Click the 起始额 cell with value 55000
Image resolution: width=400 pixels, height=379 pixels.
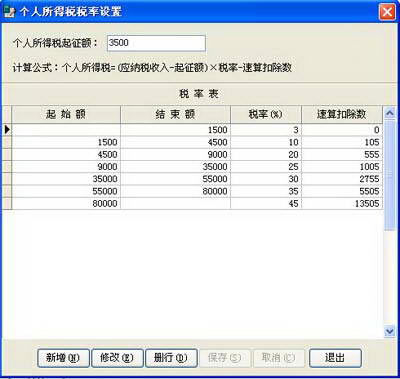(x=66, y=191)
